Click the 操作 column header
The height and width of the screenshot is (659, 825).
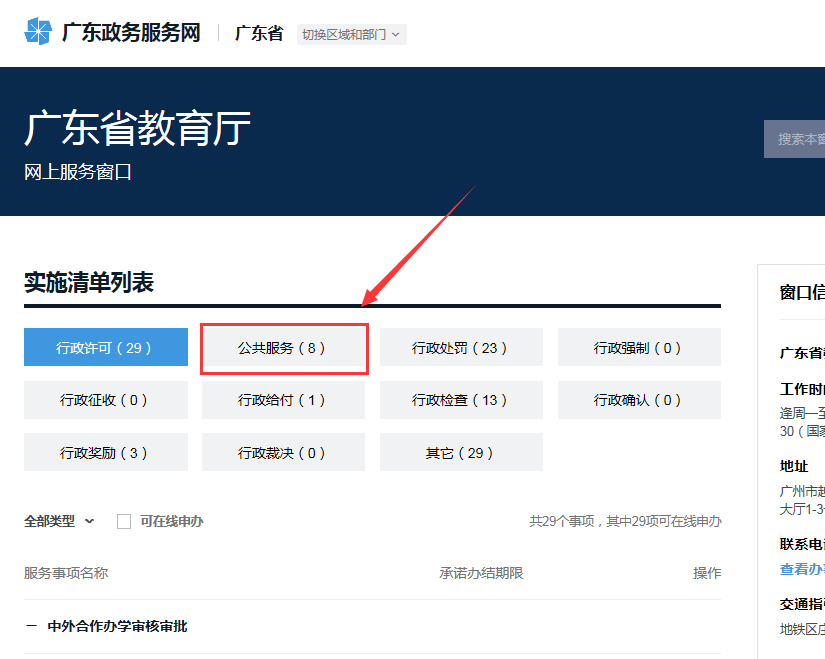(707, 573)
